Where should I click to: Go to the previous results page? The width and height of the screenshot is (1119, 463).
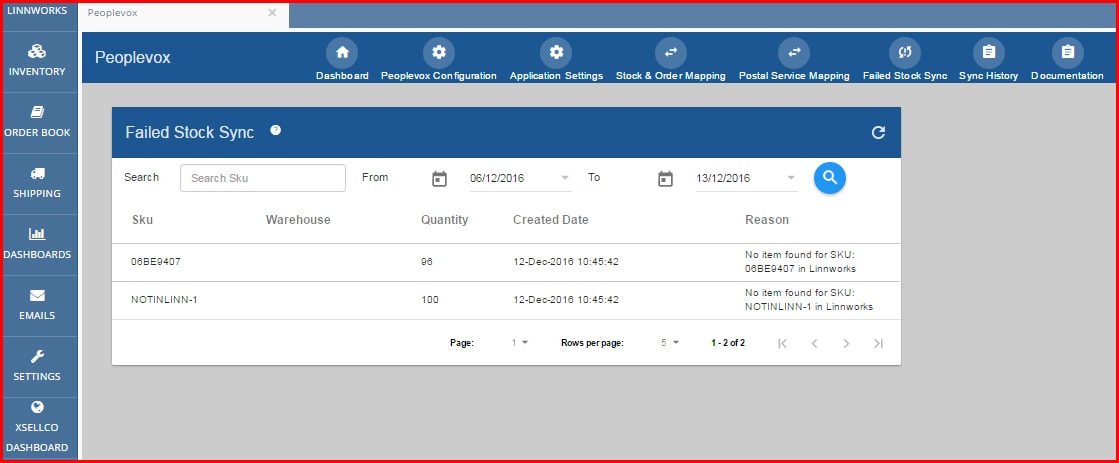[x=814, y=343]
